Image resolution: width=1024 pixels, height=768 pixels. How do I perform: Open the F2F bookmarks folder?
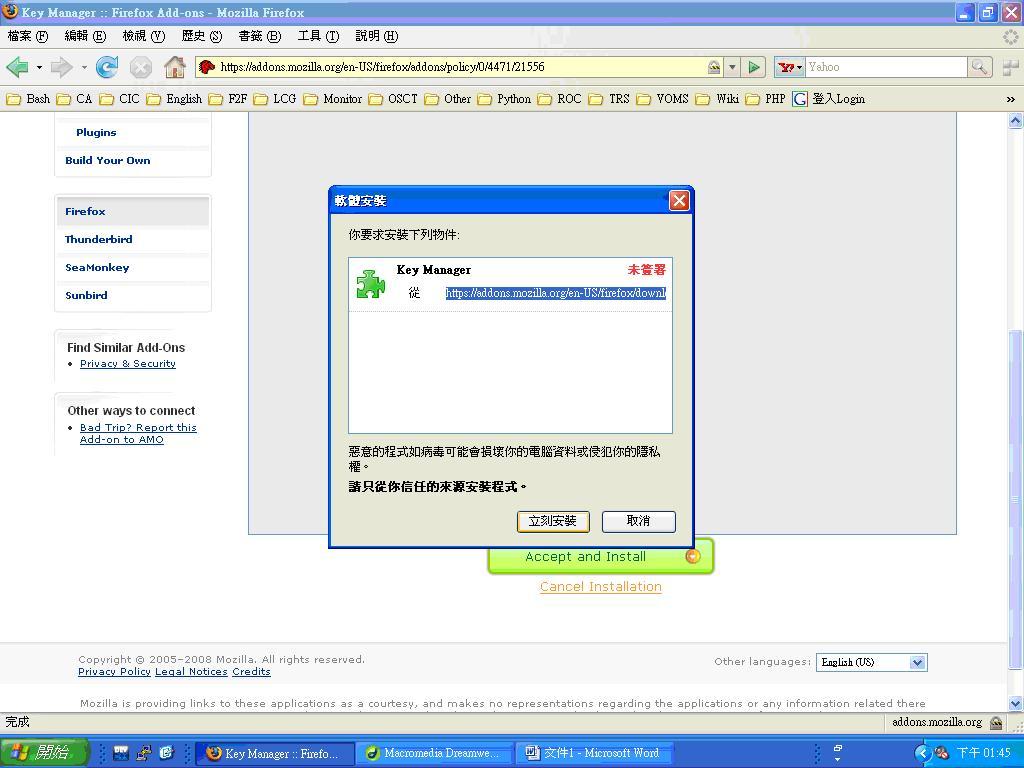(x=227, y=99)
